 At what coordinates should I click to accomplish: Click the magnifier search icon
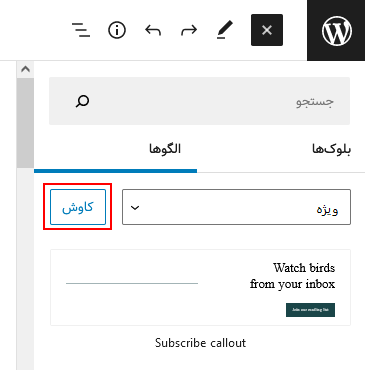(x=82, y=101)
